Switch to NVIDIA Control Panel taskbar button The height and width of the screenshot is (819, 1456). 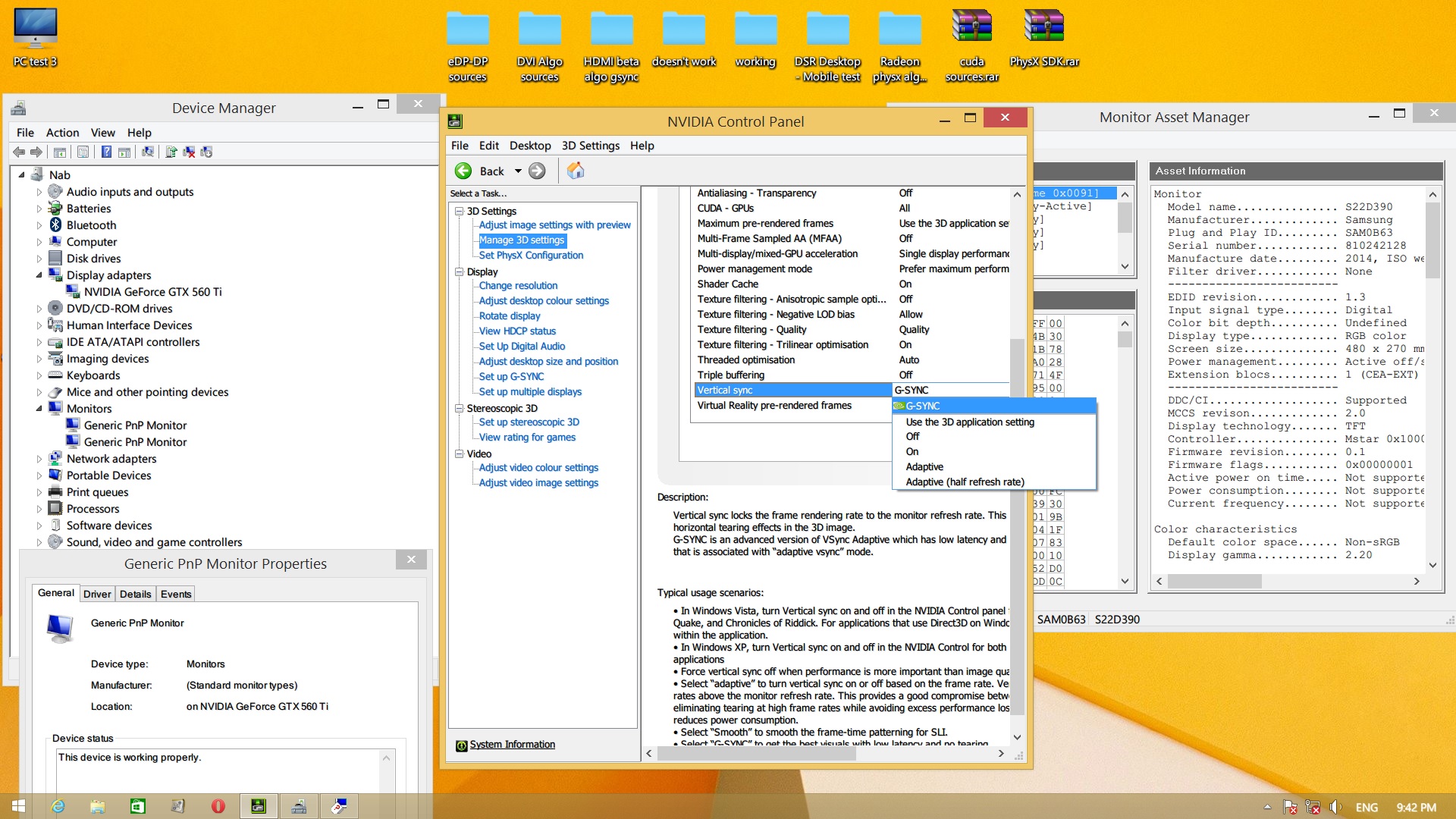[258, 806]
